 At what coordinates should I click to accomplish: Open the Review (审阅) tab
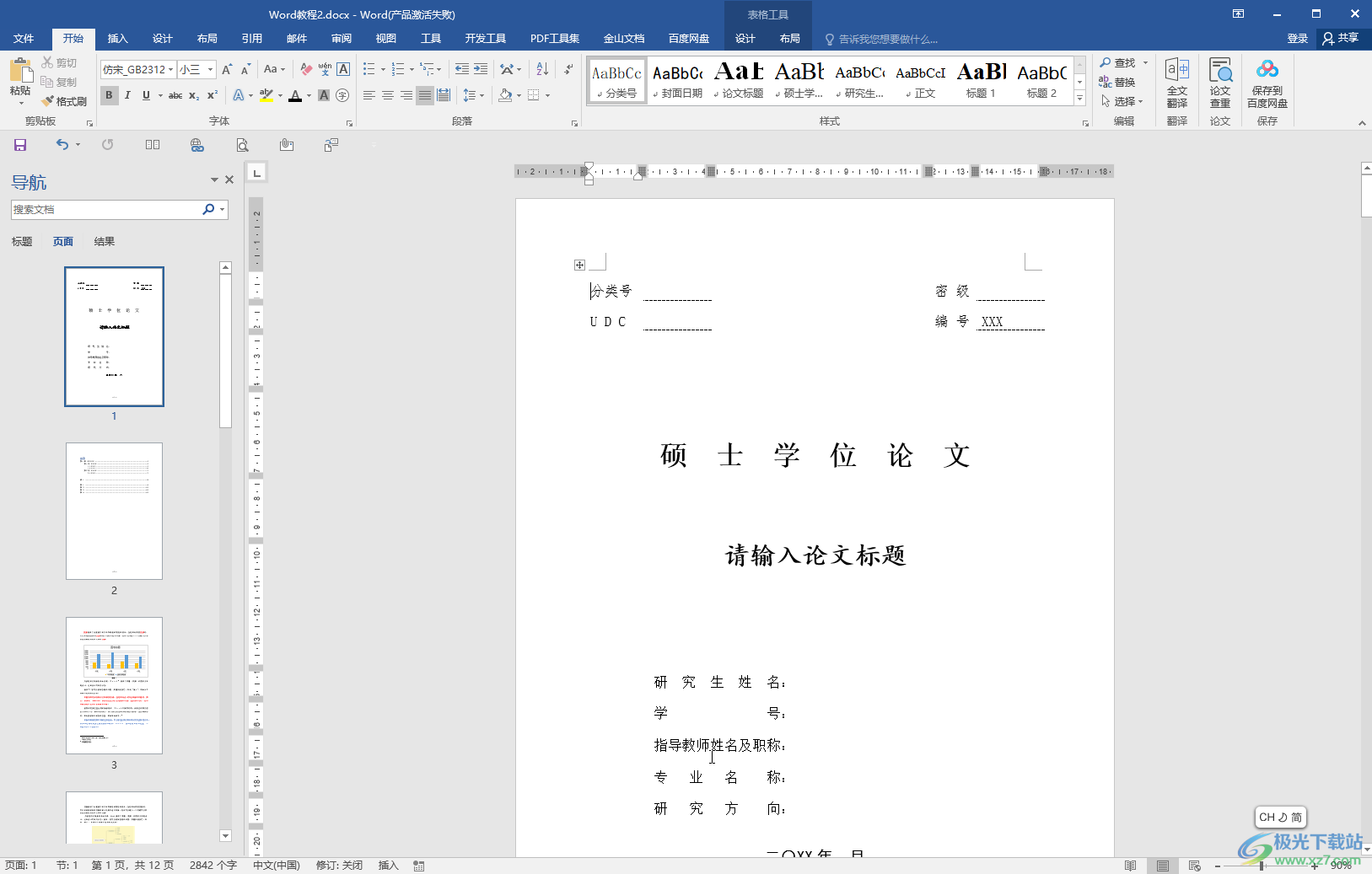(342, 39)
